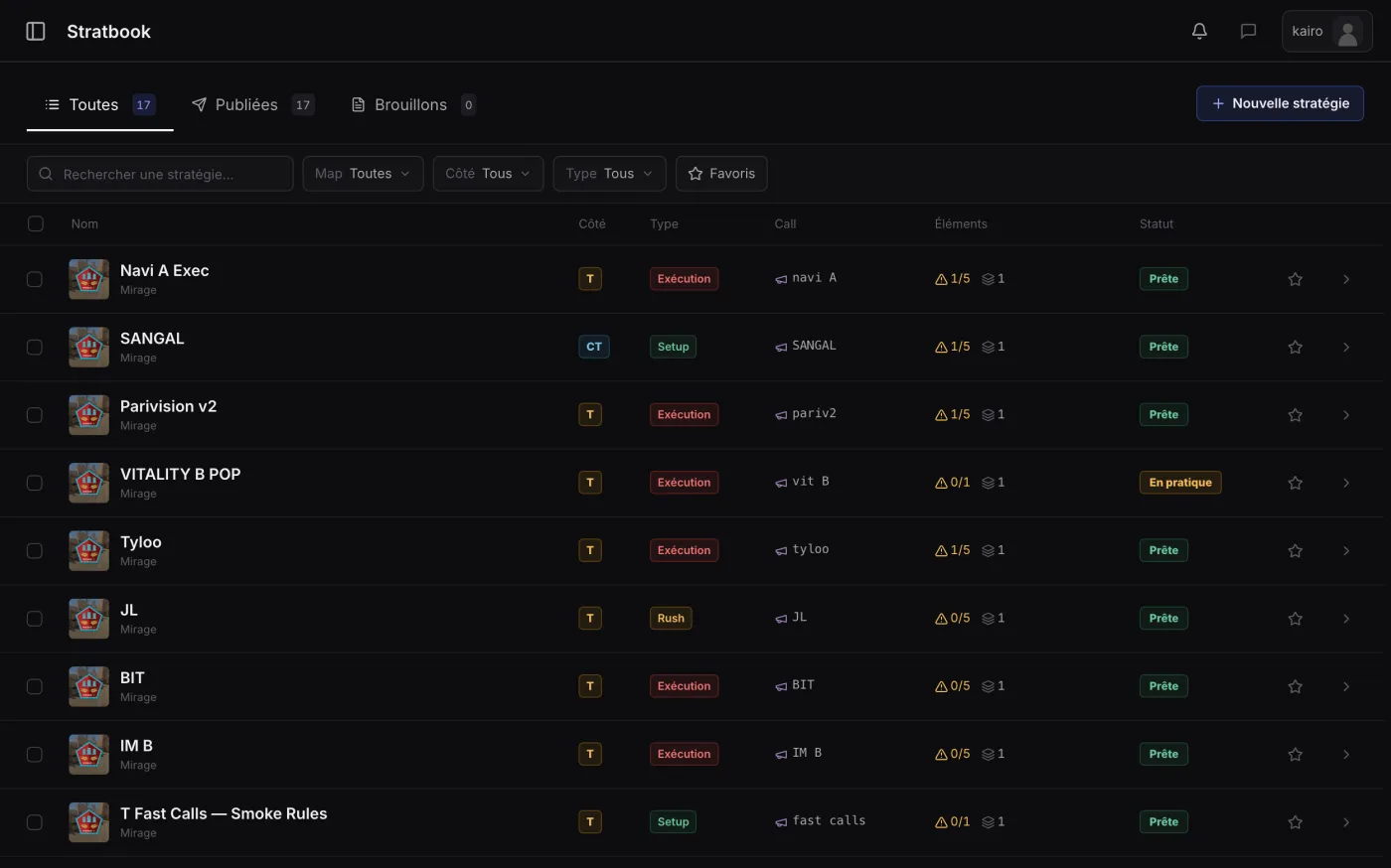Open the Parivision v2 map thumbnail
Screen dimensions: 1391x868
click(88, 415)
